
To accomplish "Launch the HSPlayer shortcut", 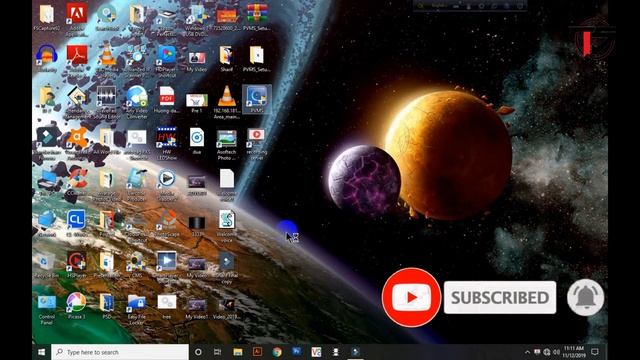I will tap(76, 265).
